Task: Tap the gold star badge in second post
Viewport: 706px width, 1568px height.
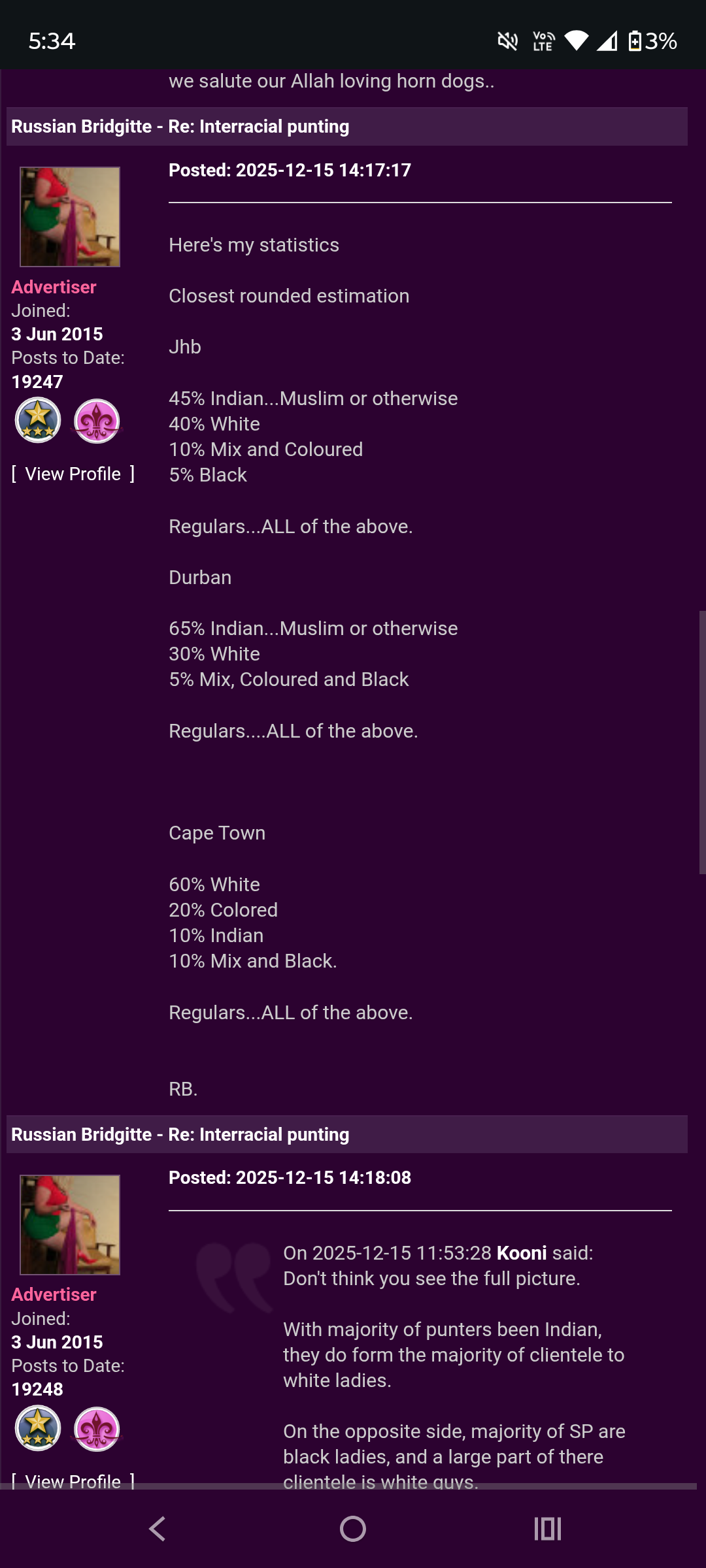Action: coord(38,1428)
